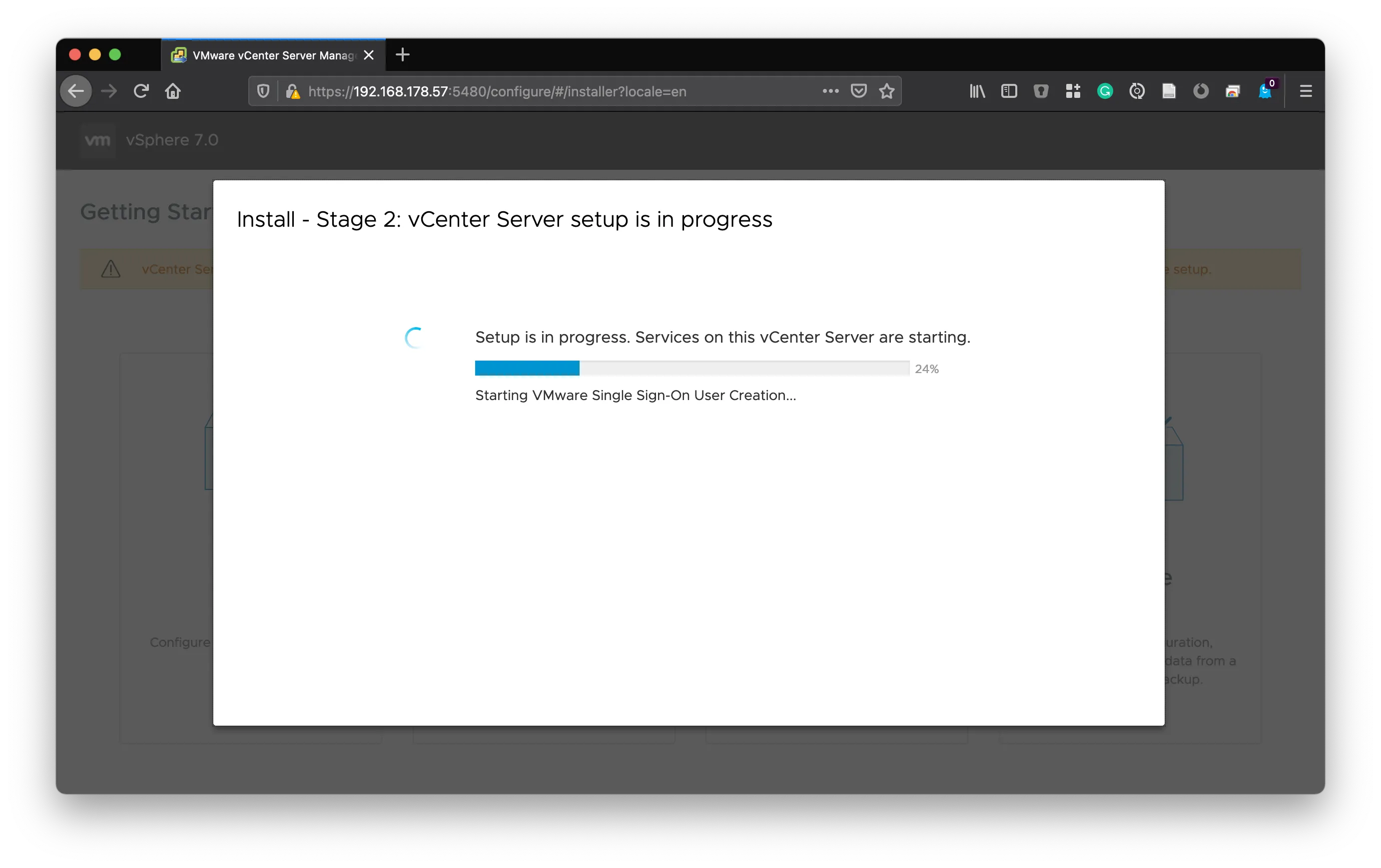Click the password manager keyhole extension icon
The width and height of the screenshot is (1381, 868).
pyautogui.click(x=1041, y=91)
